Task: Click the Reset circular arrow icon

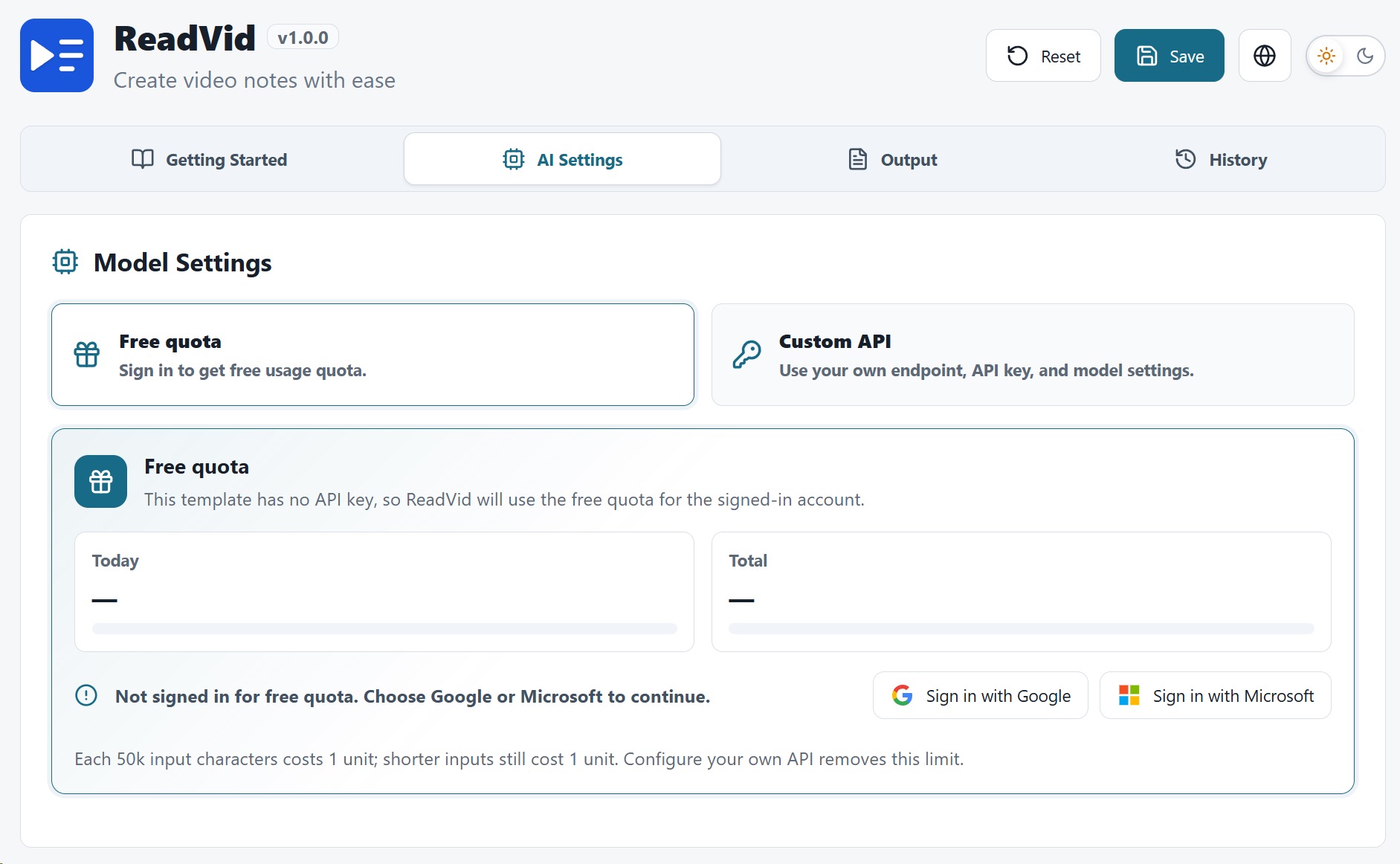Action: click(x=1017, y=56)
